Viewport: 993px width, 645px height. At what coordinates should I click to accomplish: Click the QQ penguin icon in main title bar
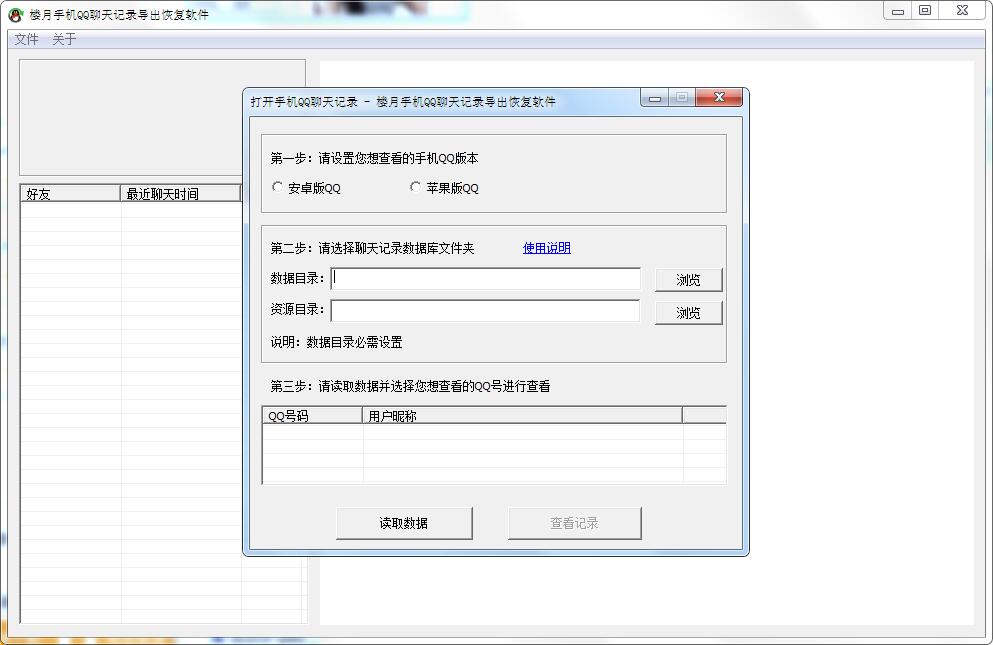click(16, 15)
